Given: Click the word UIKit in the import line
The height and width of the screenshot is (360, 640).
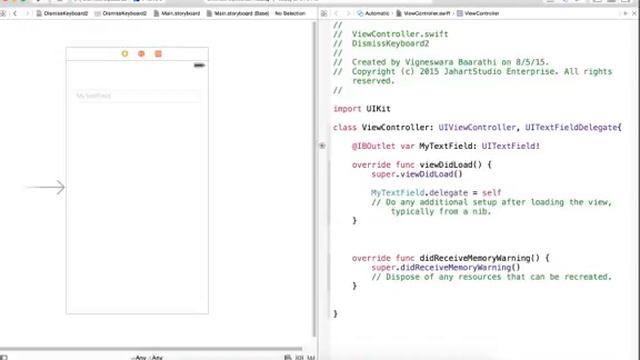Looking at the screenshot, I should pyautogui.click(x=378, y=109).
